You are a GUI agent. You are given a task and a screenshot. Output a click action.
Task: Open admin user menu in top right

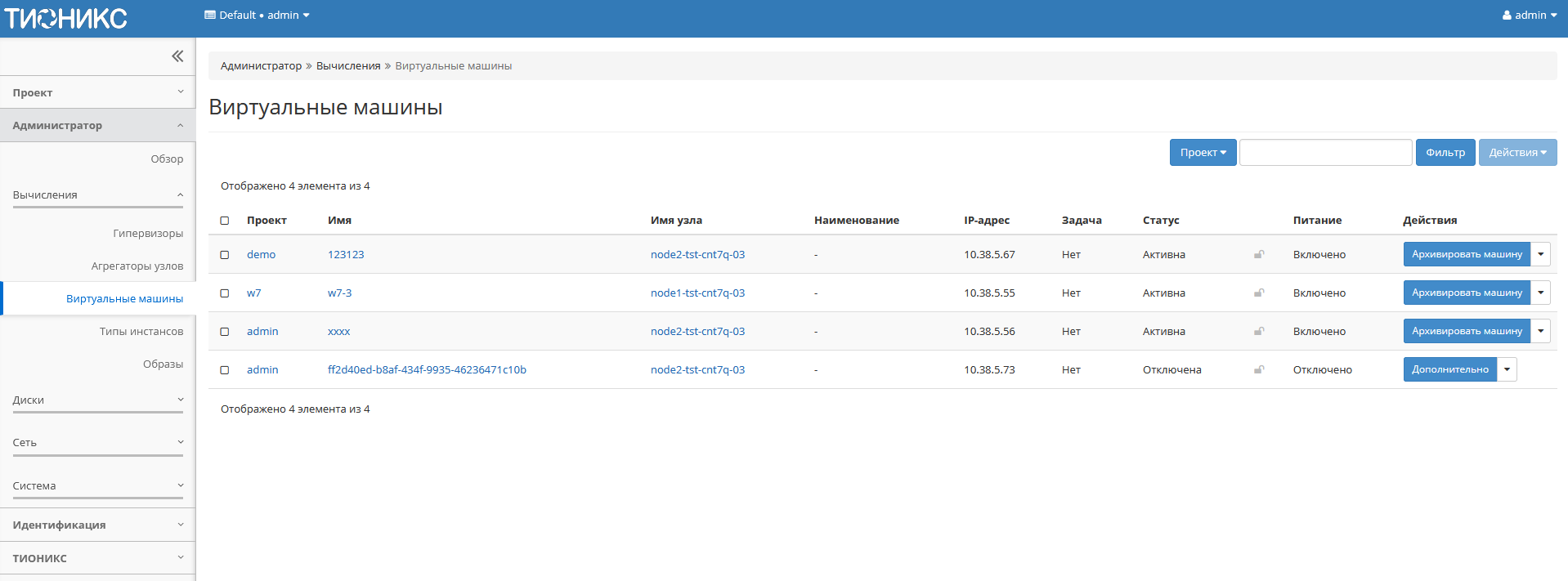click(x=1529, y=16)
